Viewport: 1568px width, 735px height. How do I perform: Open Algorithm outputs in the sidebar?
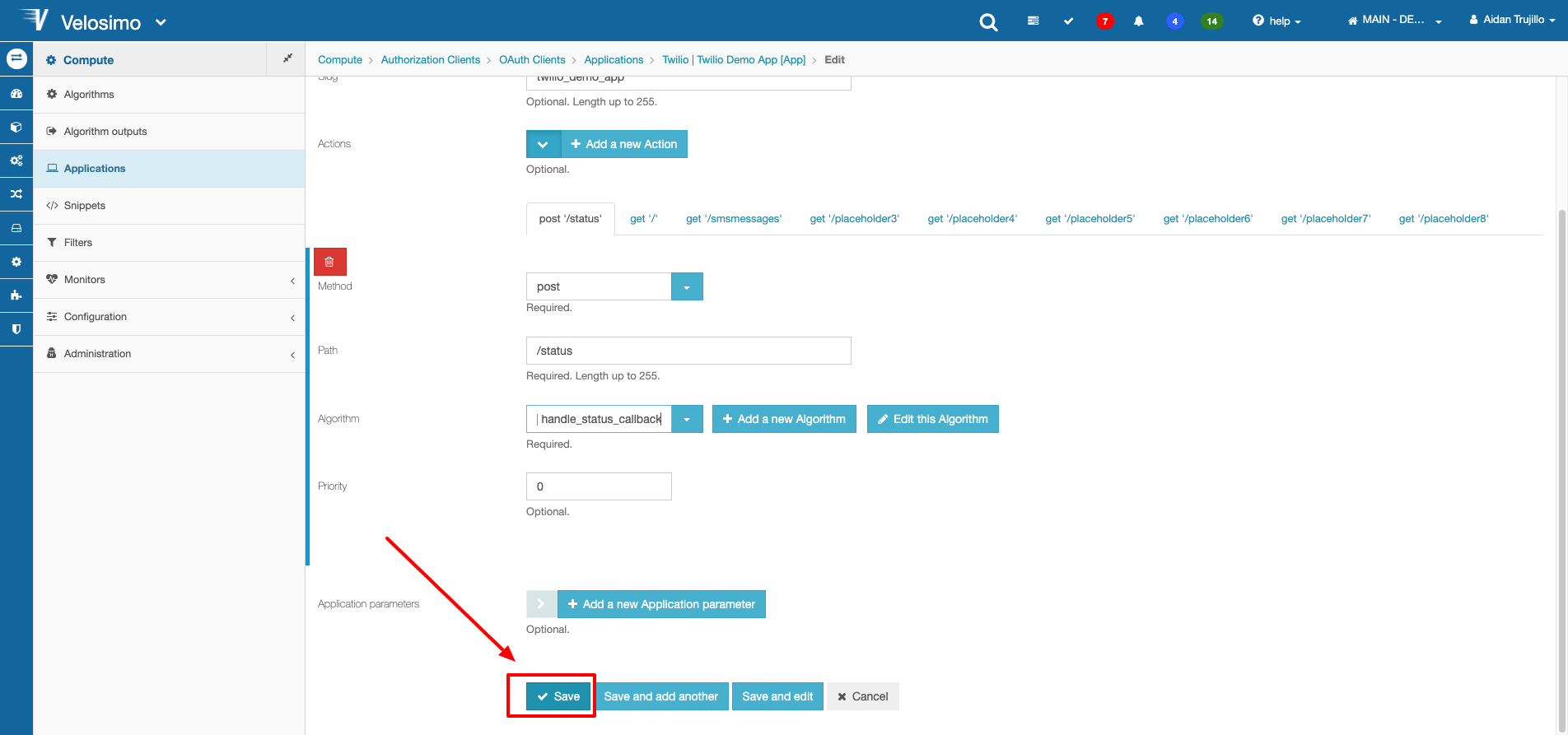(169, 132)
